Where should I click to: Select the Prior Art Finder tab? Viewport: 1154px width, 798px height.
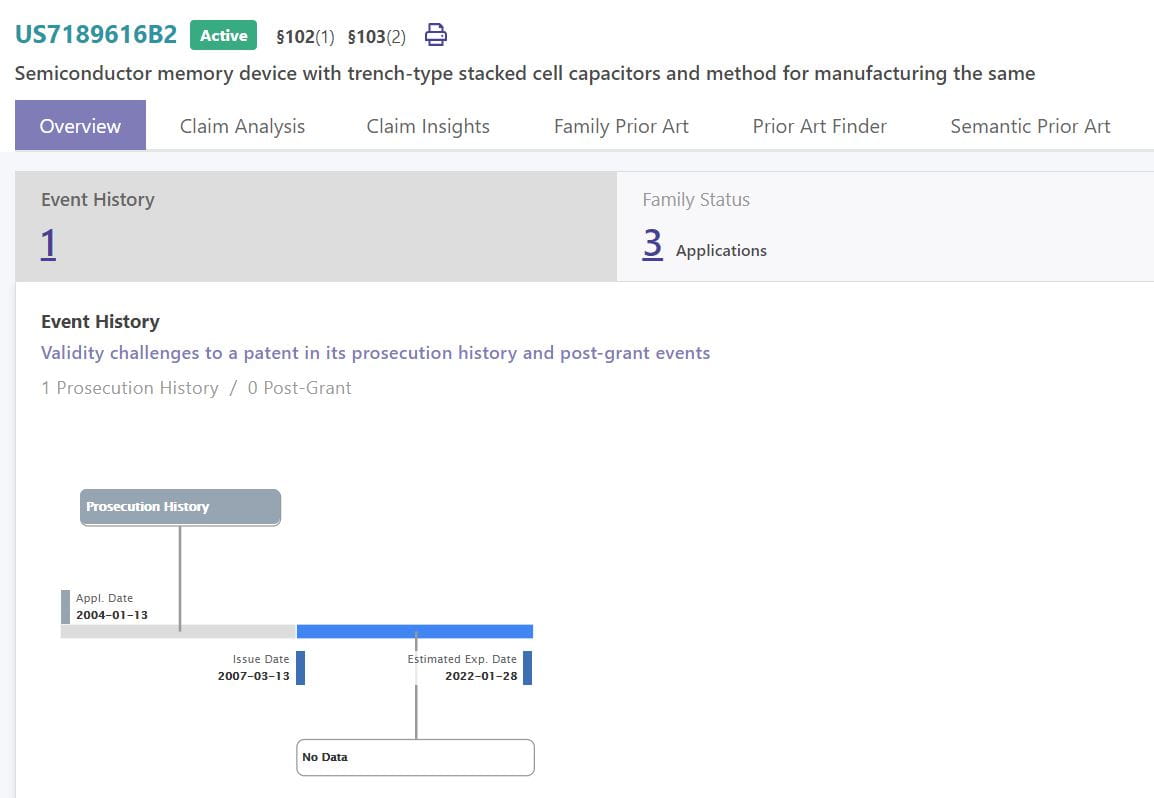tap(819, 126)
